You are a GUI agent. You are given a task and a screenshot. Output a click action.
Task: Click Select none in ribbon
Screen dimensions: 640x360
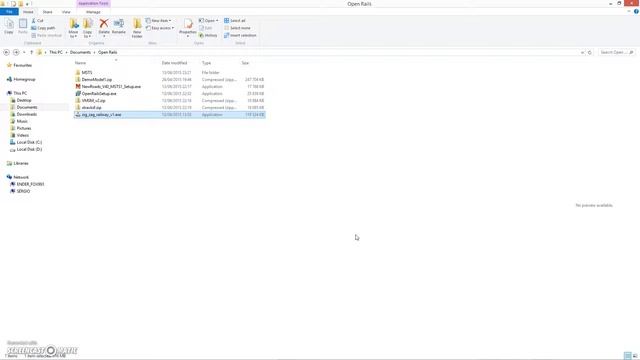237,28
